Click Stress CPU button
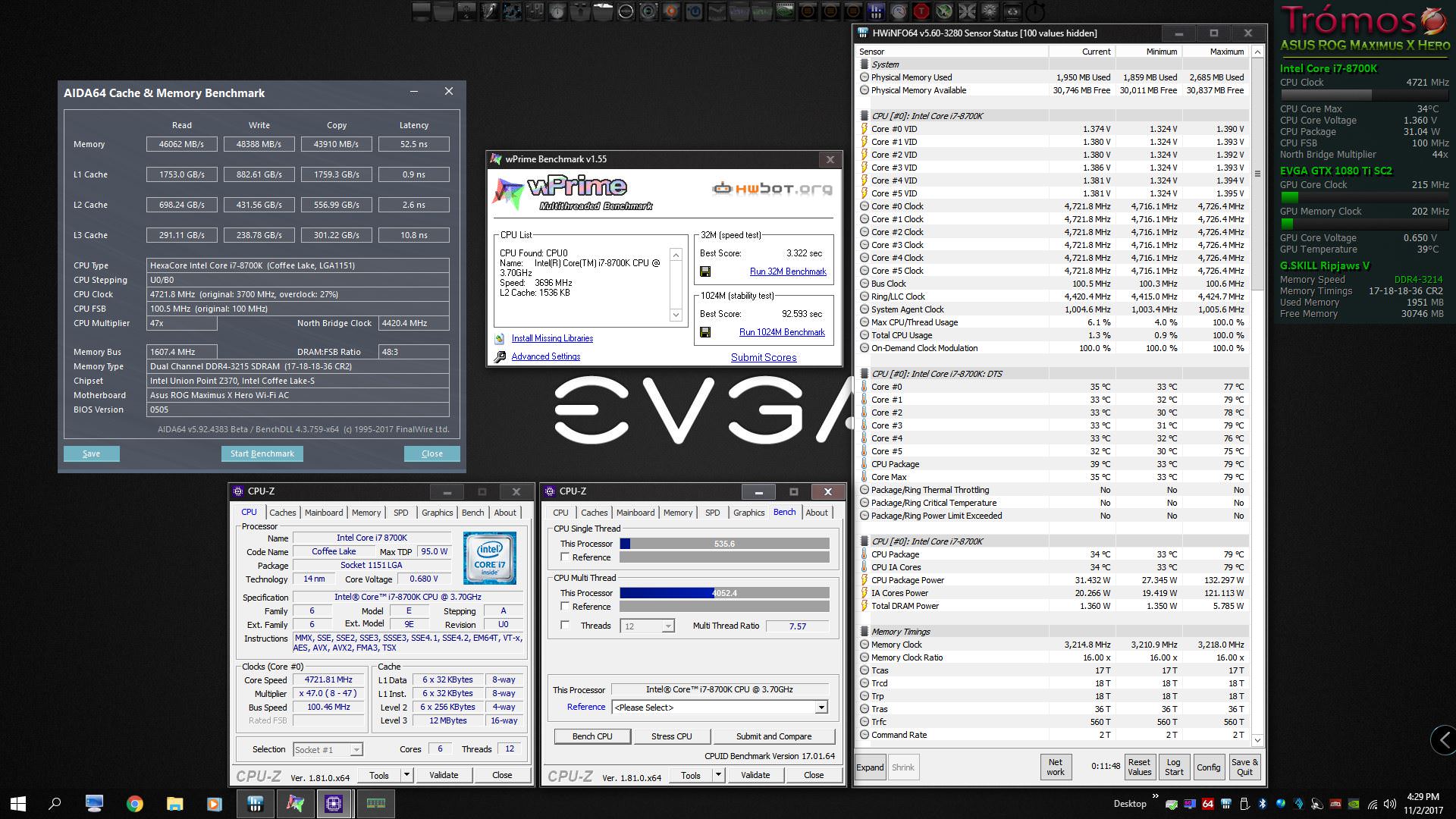Screen dimensions: 1456x819 tap(672, 736)
